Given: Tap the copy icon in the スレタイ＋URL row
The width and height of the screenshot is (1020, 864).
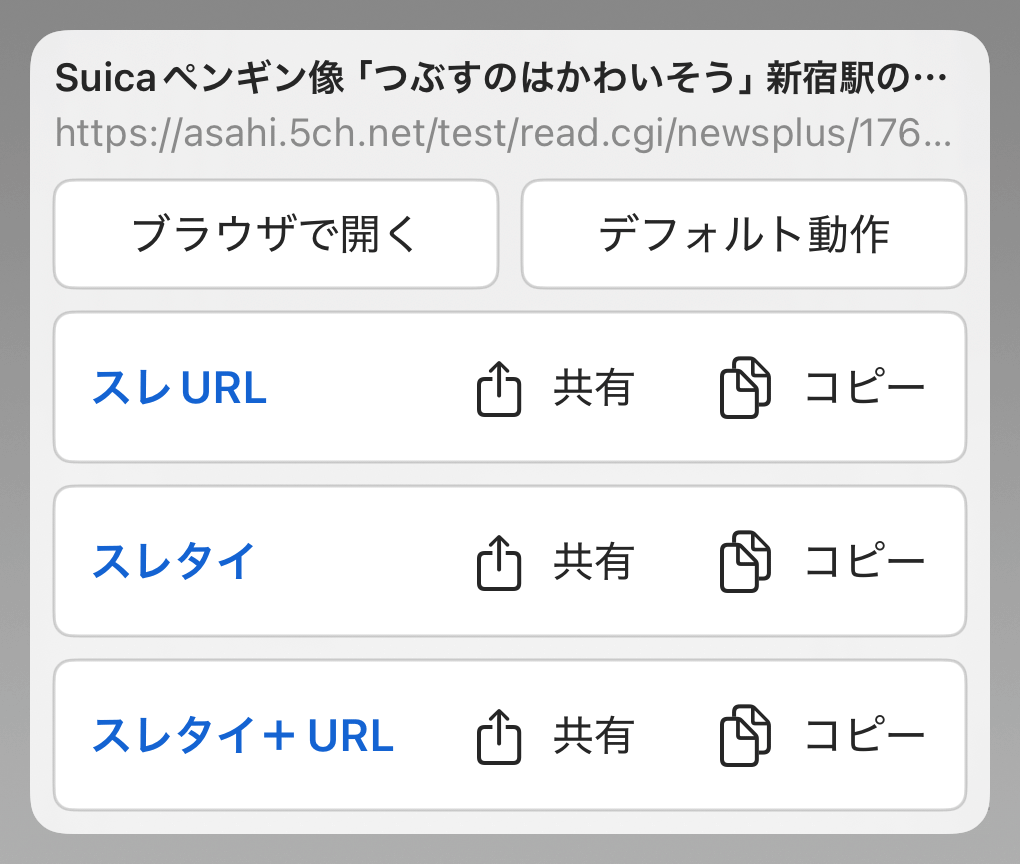Looking at the screenshot, I should pyautogui.click(x=745, y=737).
